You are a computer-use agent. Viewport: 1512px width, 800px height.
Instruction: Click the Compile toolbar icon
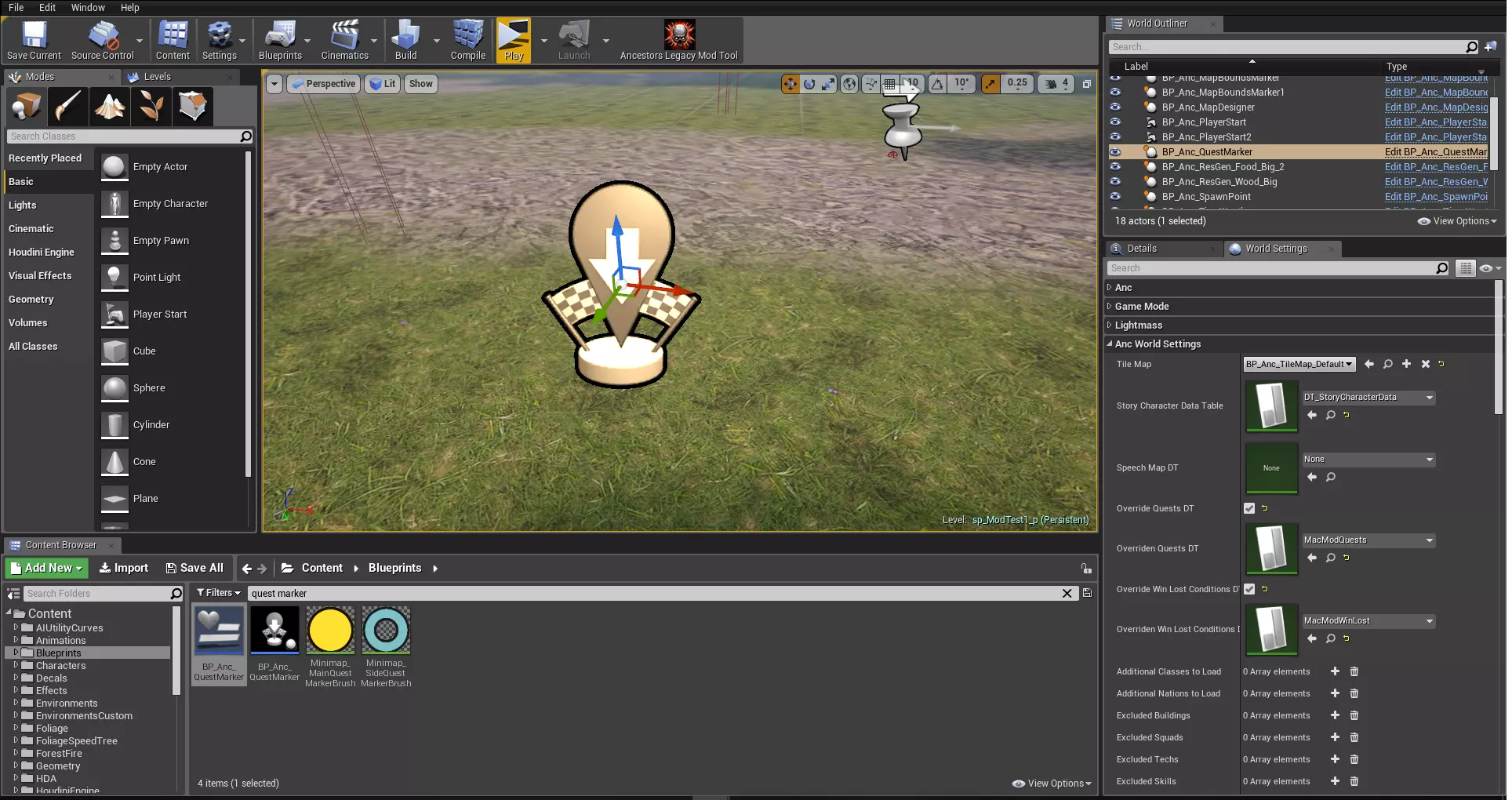point(467,41)
